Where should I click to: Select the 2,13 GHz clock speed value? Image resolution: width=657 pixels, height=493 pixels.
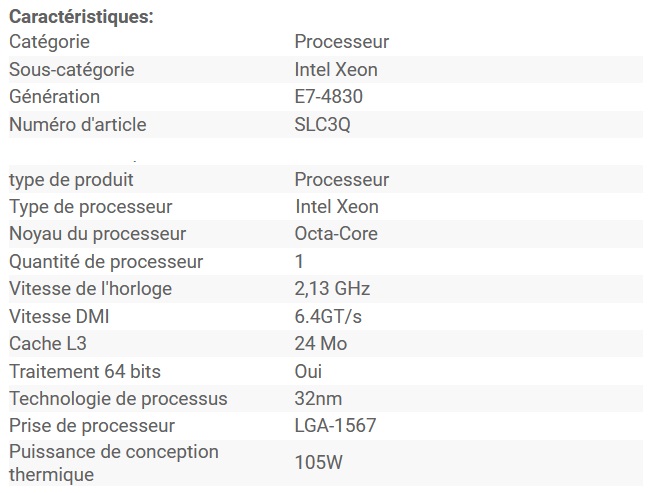(333, 289)
